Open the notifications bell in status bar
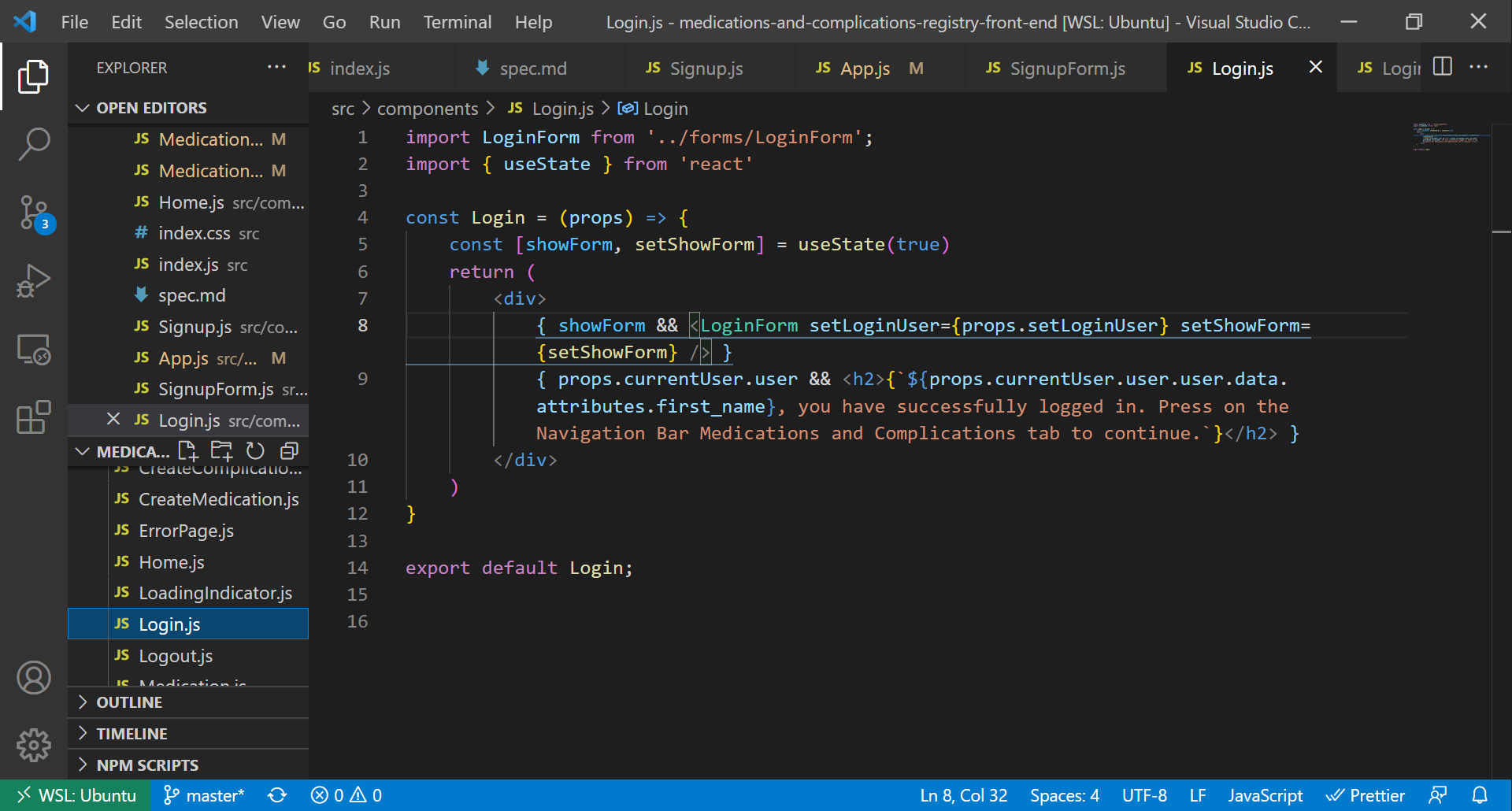The height and width of the screenshot is (811, 1512). [1480, 795]
